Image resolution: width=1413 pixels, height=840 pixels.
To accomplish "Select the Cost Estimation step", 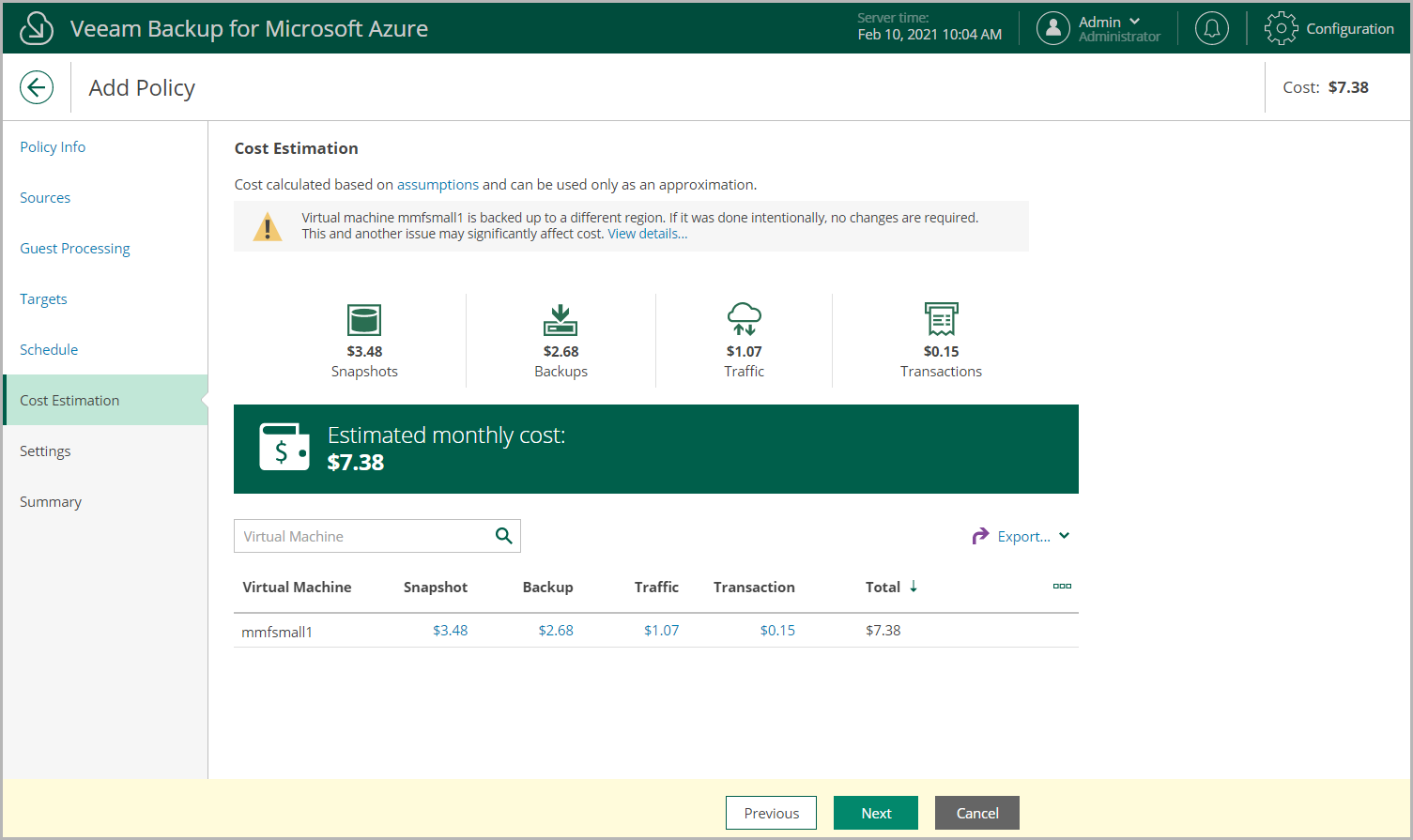I will click(x=105, y=400).
